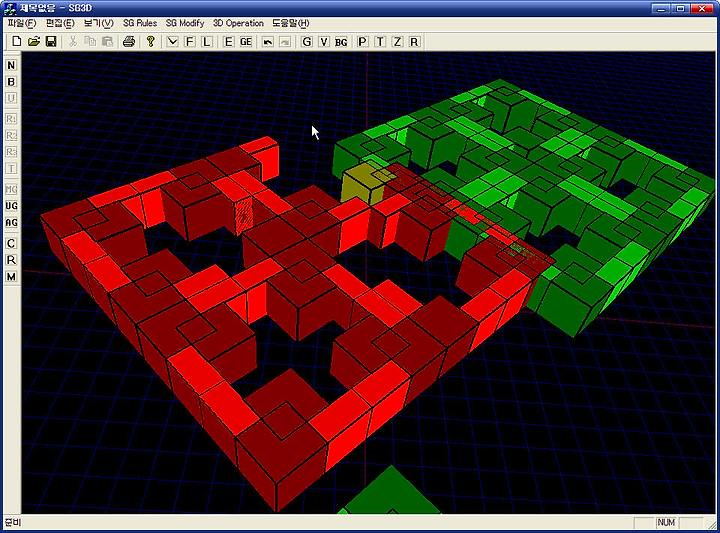Screen dimensions: 720x533
Task: Click the E toolbar button
Action: (x=228, y=42)
